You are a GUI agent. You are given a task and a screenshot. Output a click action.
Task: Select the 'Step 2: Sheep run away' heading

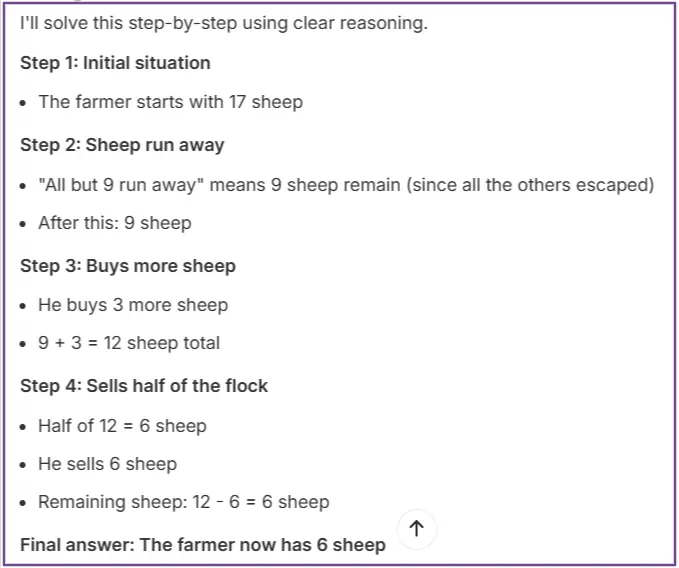click(122, 145)
